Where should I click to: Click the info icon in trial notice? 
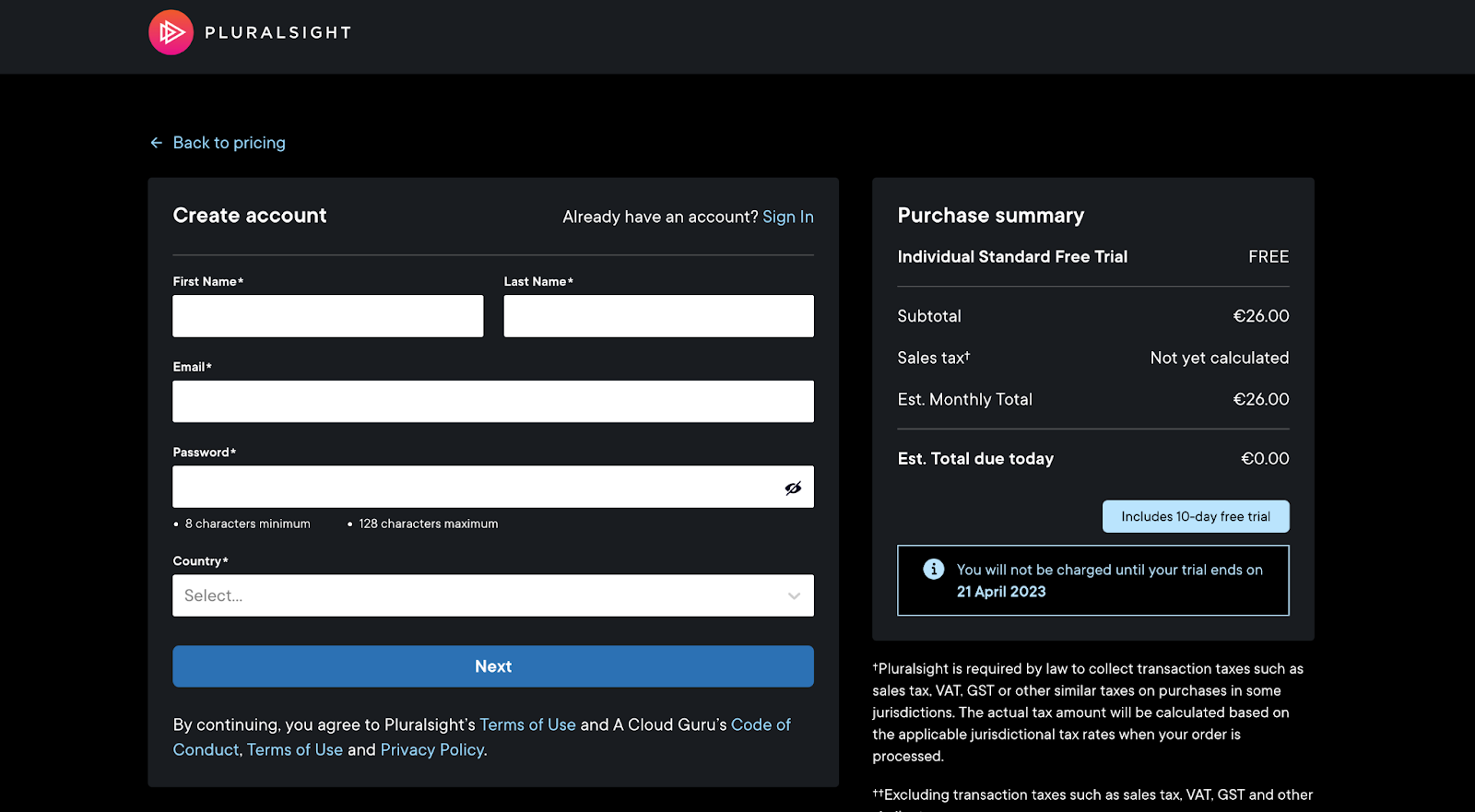934,569
